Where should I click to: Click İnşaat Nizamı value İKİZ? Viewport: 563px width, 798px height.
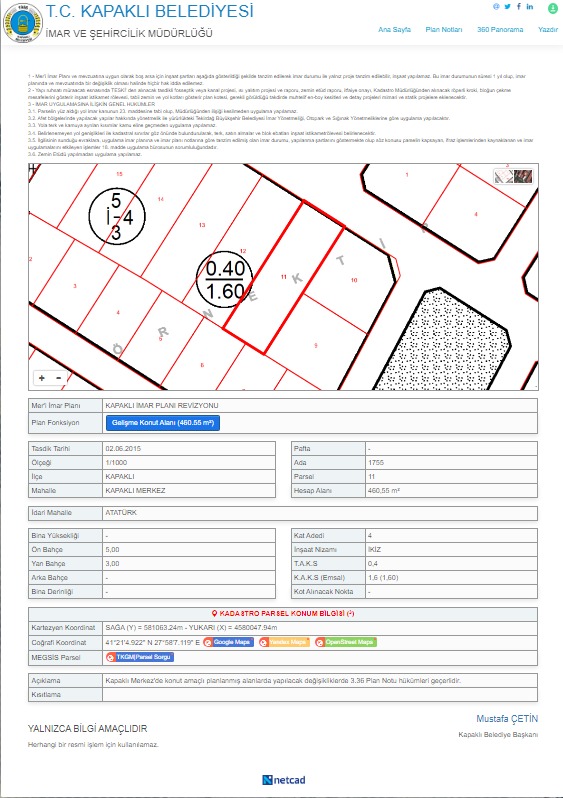coord(374,550)
